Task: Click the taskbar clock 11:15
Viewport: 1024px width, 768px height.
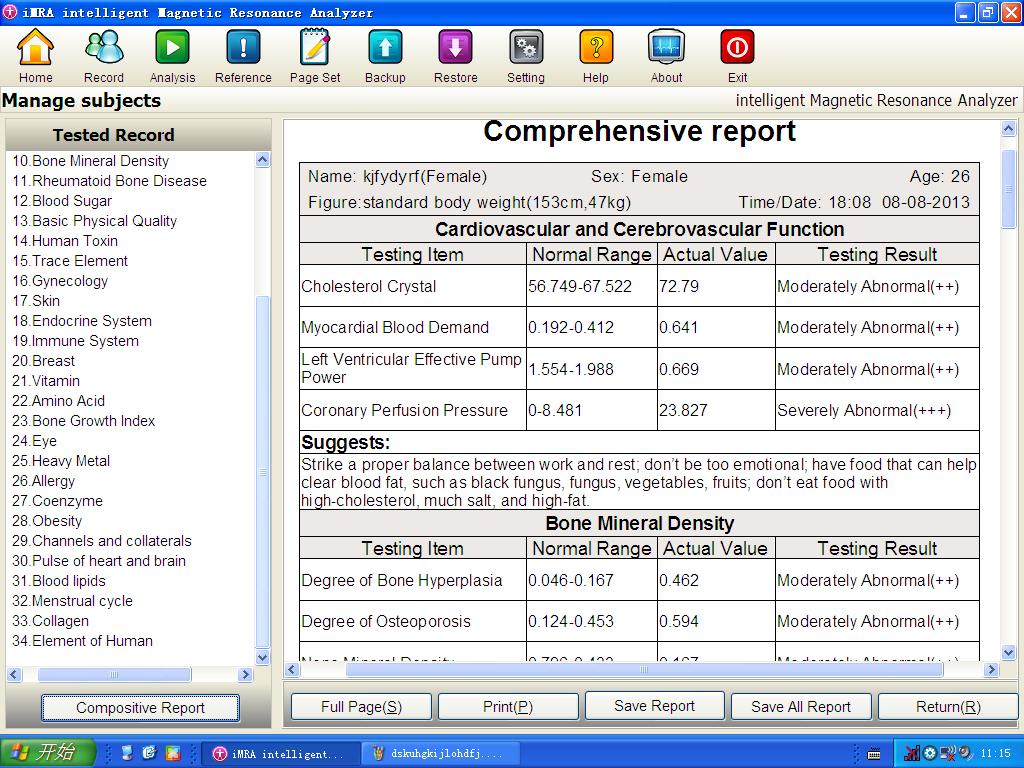Action: (x=996, y=754)
